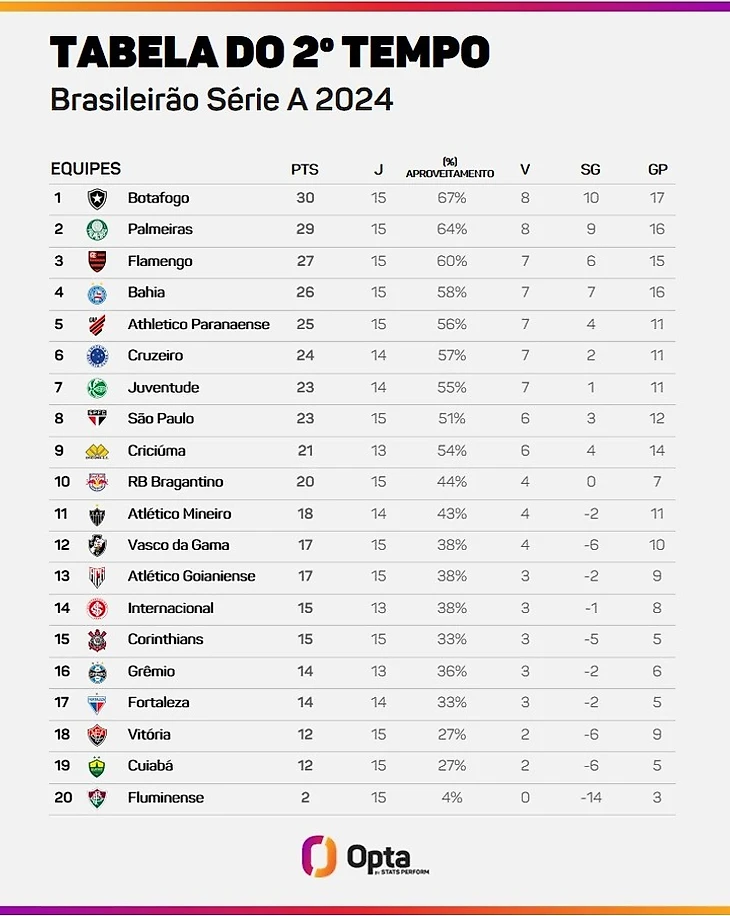Click the Grêmio team name
The image size is (730, 916).
point(151,671)
